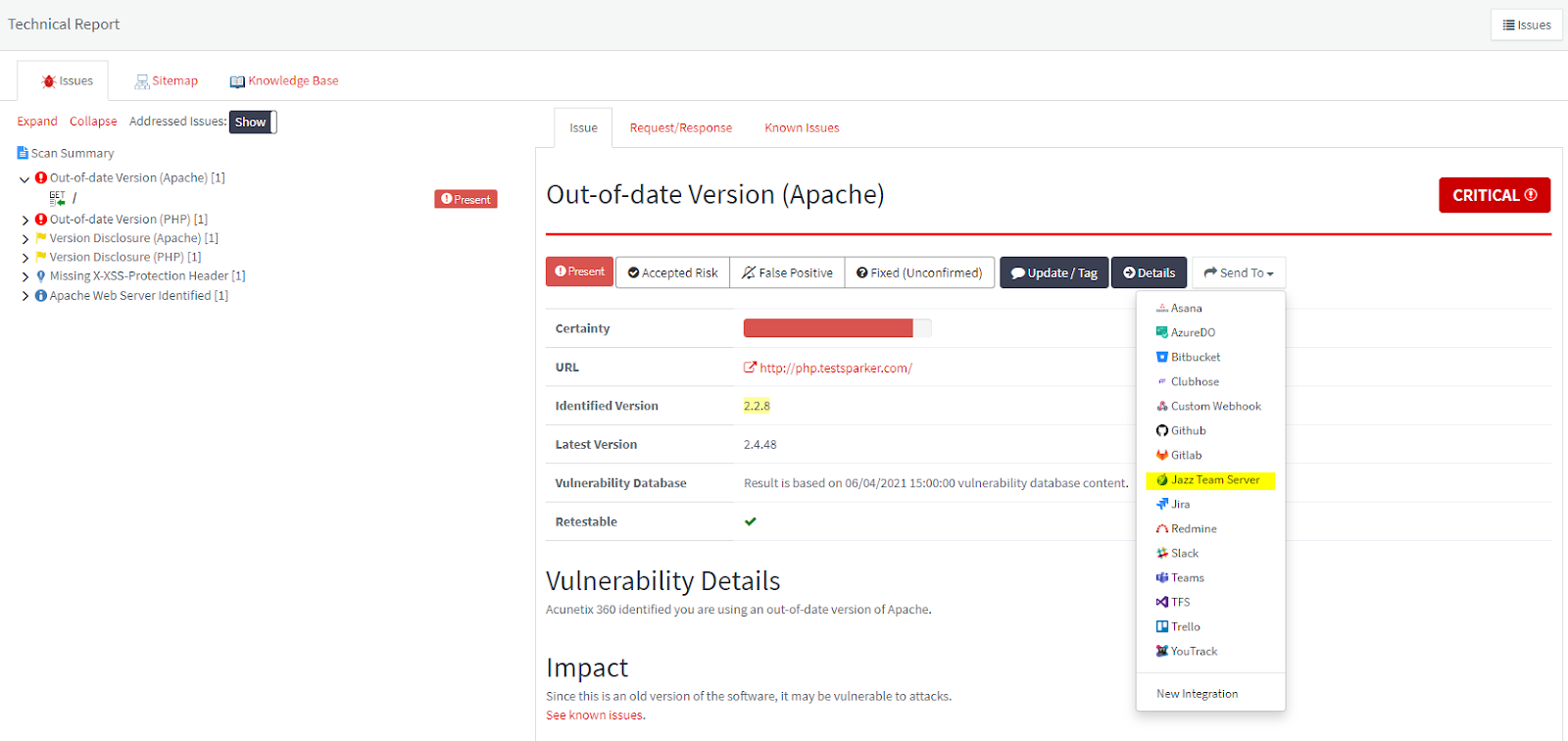Click the Asana icon in Send To menu
1568x741 pixels.
click(x=1162, y=308)
